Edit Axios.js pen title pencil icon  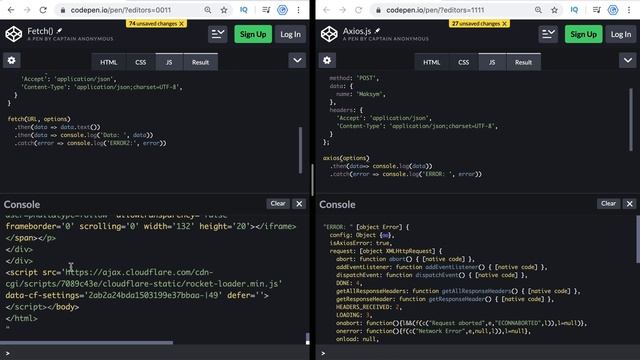tap(378, 30)
